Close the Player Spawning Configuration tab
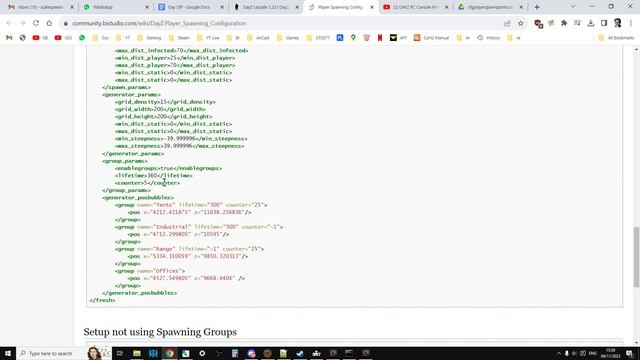This screenshot has height=360, width=640. click(x=372, y=7)
